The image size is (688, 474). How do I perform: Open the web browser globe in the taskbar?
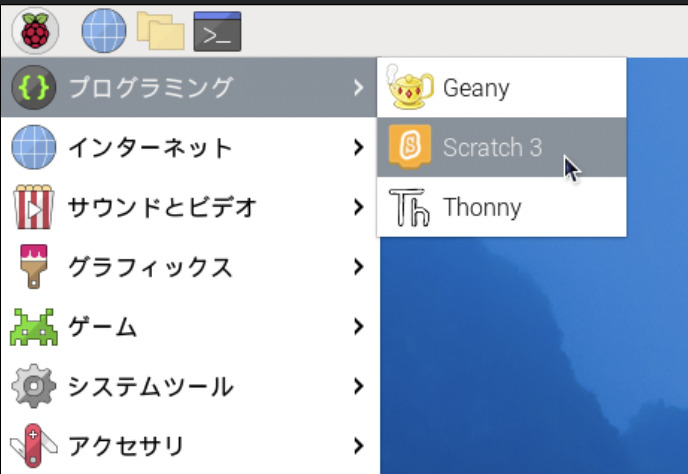click(x=103, y=31)
